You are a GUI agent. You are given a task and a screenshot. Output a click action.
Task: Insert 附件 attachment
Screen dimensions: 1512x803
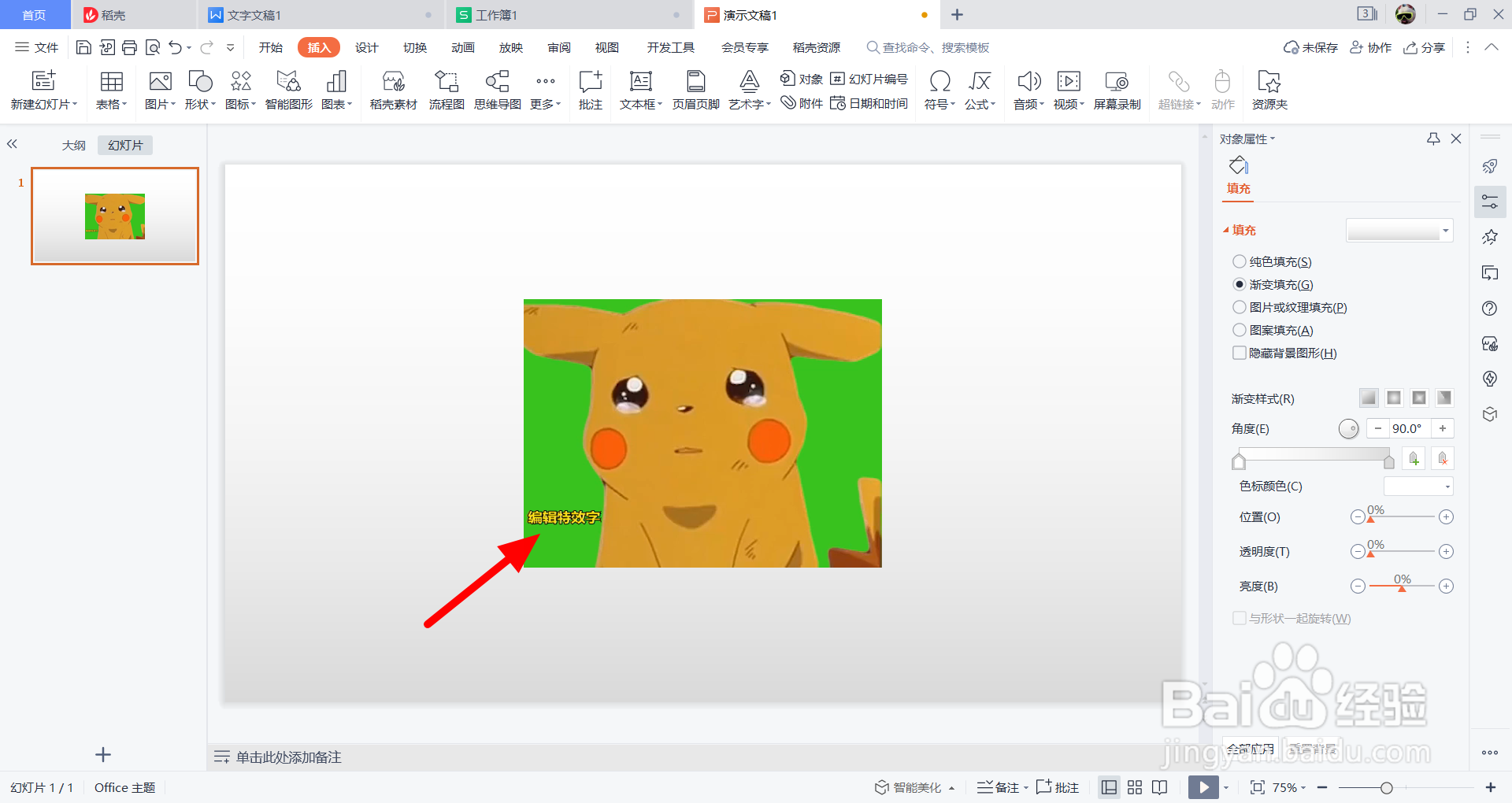[x=802, y=103]
